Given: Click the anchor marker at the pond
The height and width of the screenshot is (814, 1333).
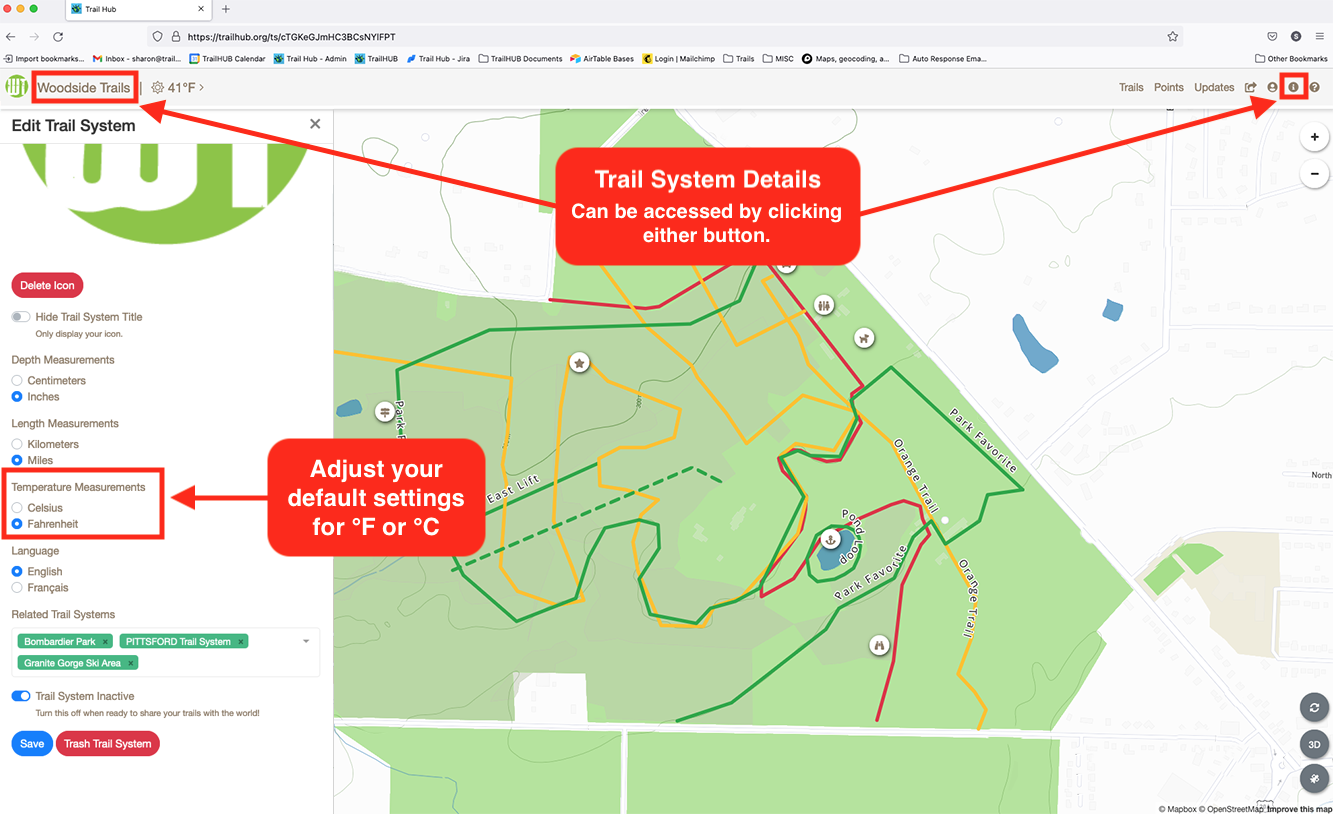Looking at the screenshot, I should click(x=828, y=539).
